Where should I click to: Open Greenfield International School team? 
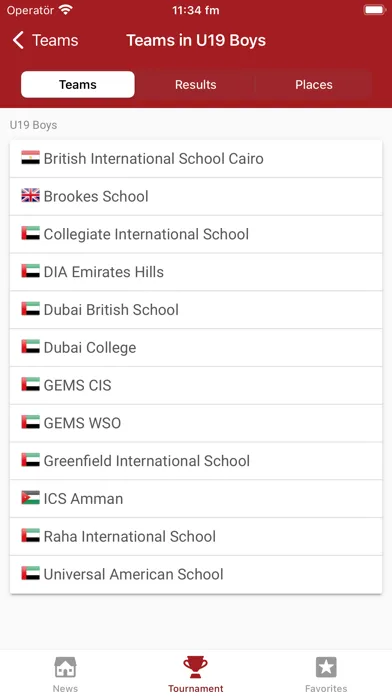coord(196,461)
